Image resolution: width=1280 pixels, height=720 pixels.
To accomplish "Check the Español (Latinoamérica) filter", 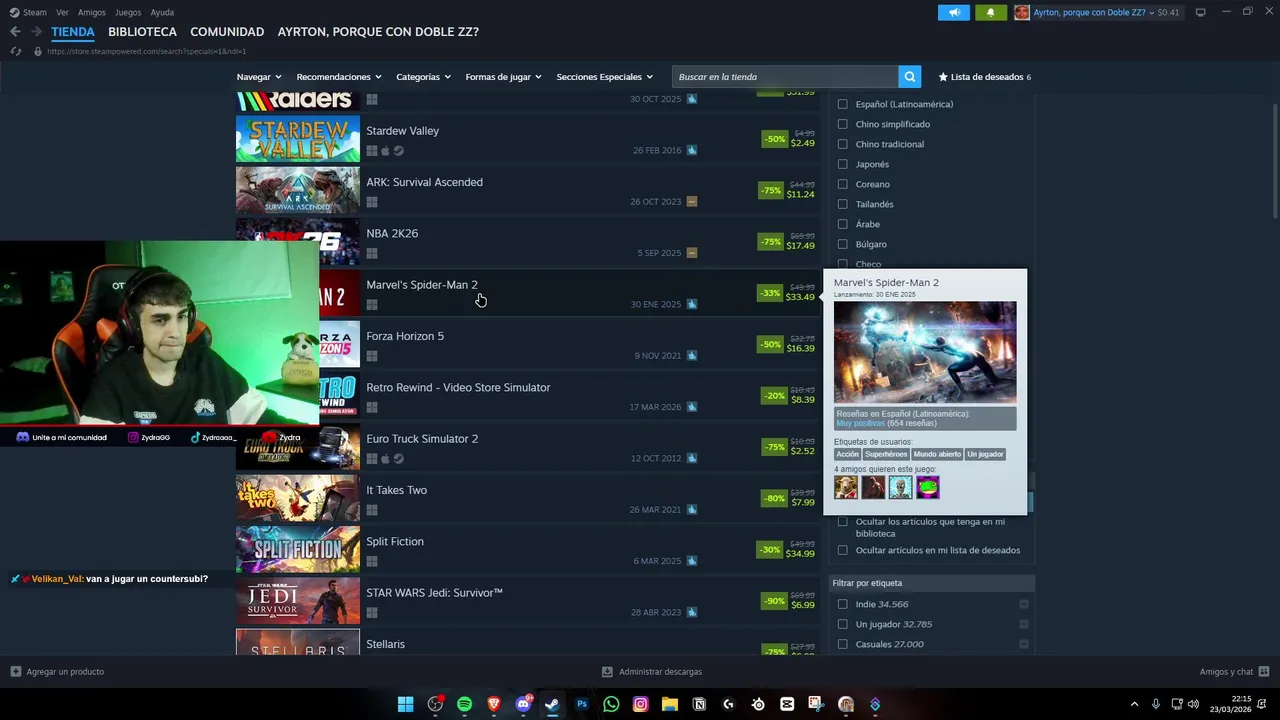I will pyautogui.click(x=842, y=104).
